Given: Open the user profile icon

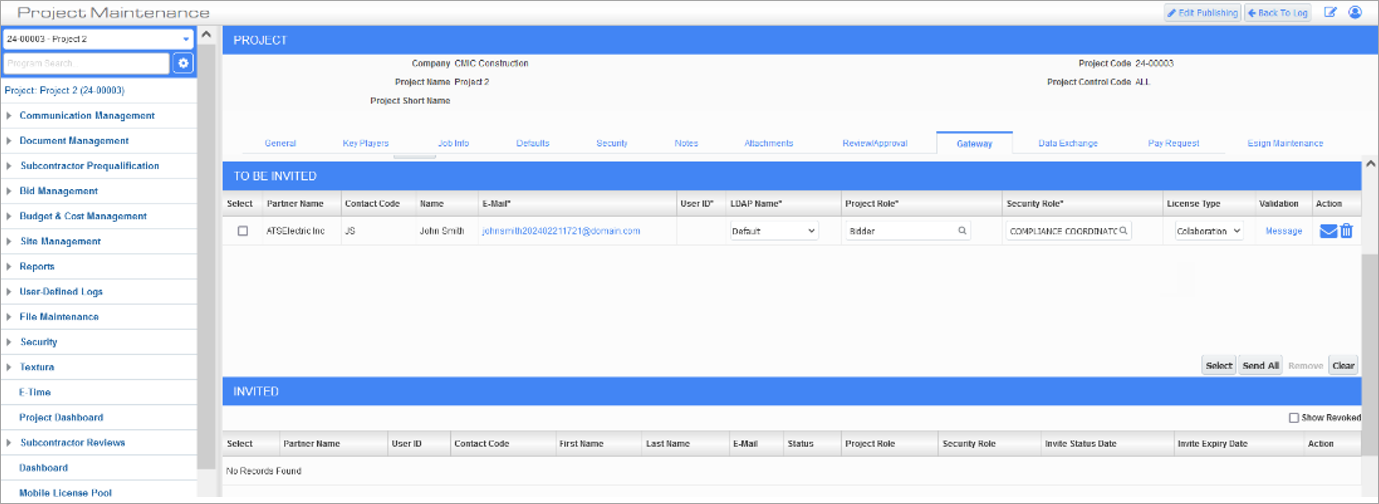Looking at the screenshot, I should (x=1355, y=13).
